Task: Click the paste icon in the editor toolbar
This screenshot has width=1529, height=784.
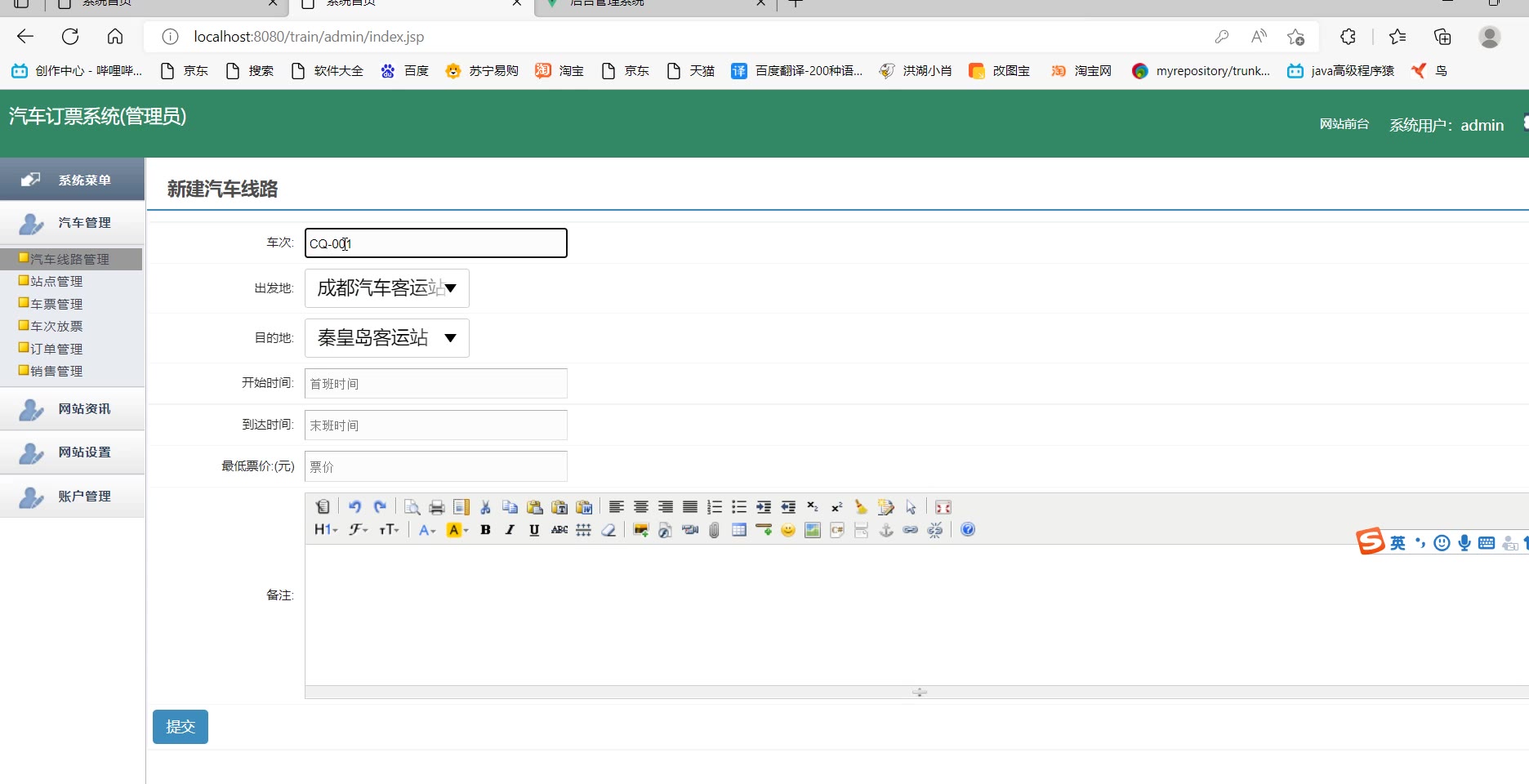Action: click(x=535, y=507)
